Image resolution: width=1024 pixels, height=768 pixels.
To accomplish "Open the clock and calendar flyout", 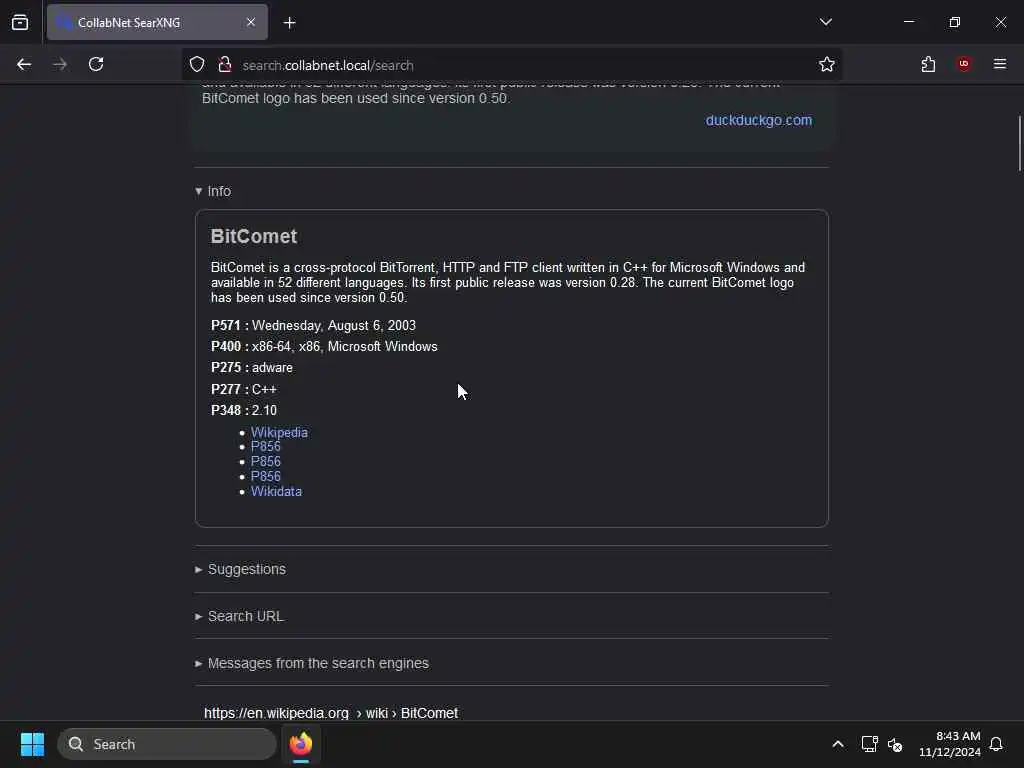I will point(950,744).
